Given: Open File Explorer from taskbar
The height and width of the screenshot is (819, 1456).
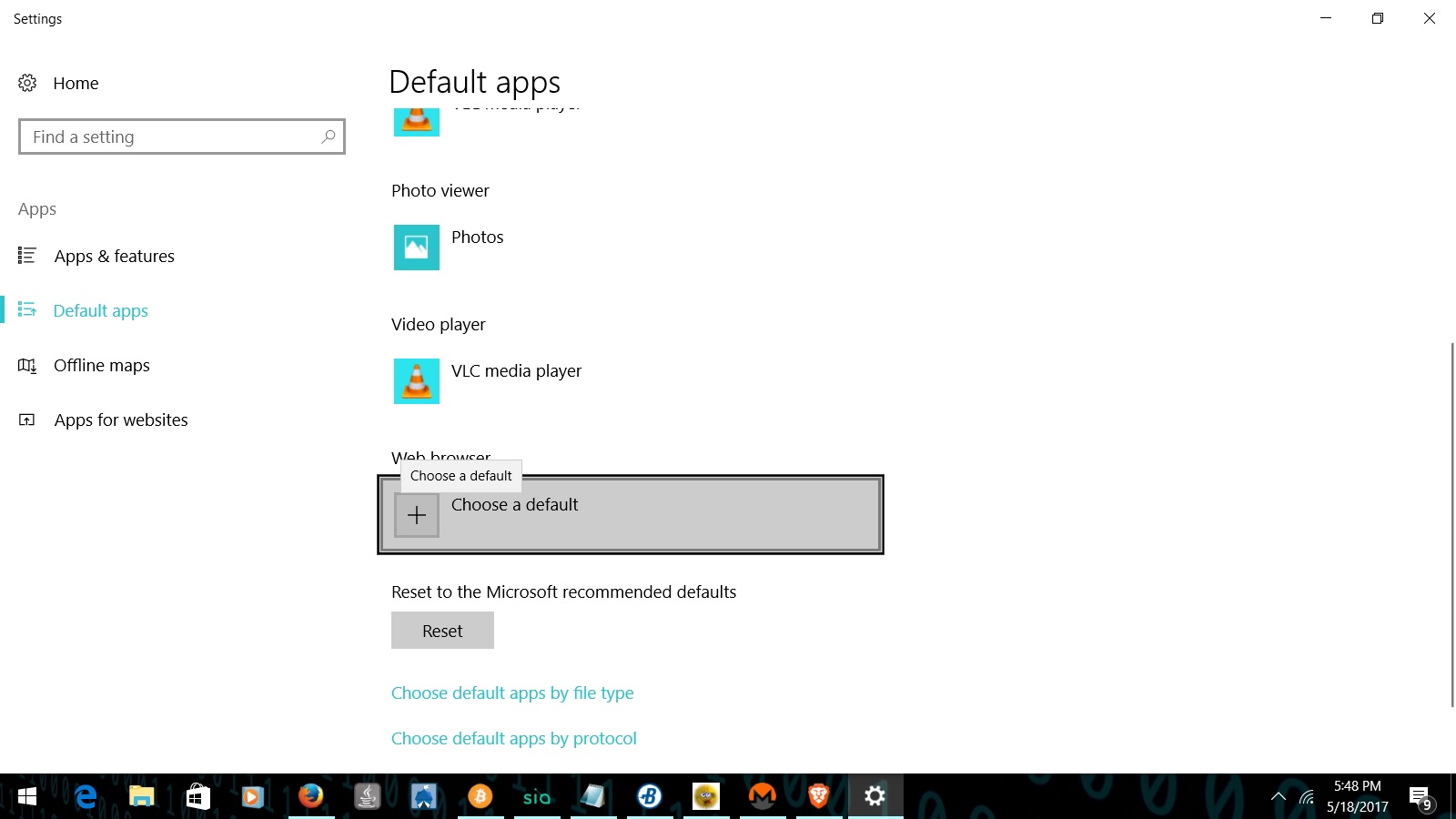Looking at the screenshot, I should tap(142, 796).
